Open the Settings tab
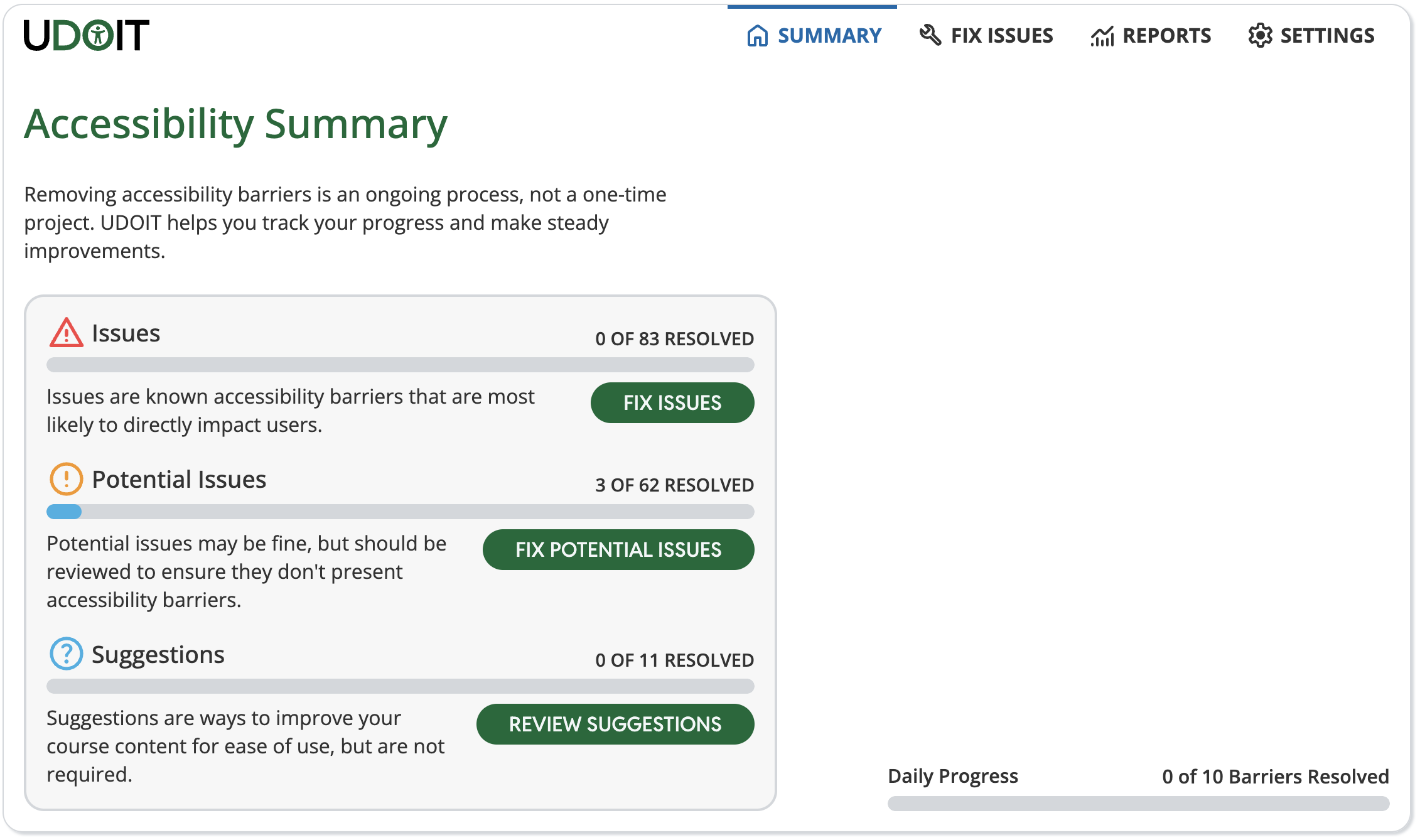1420x840 pixels. click(x=1311, y=35)
